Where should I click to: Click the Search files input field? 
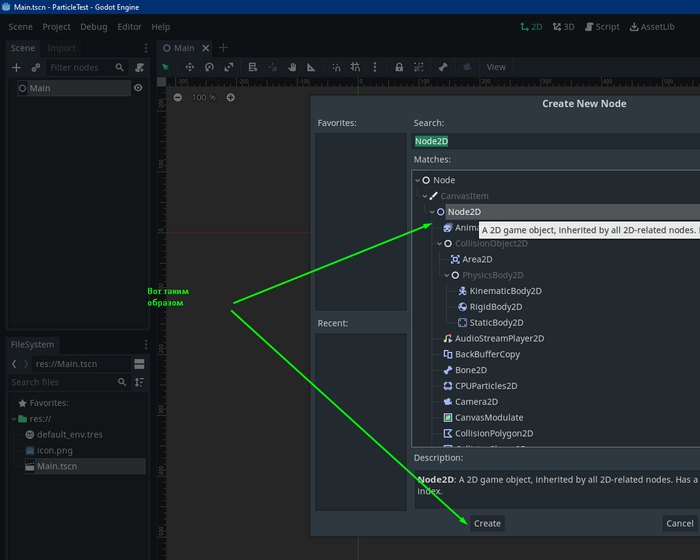[60, 382]
